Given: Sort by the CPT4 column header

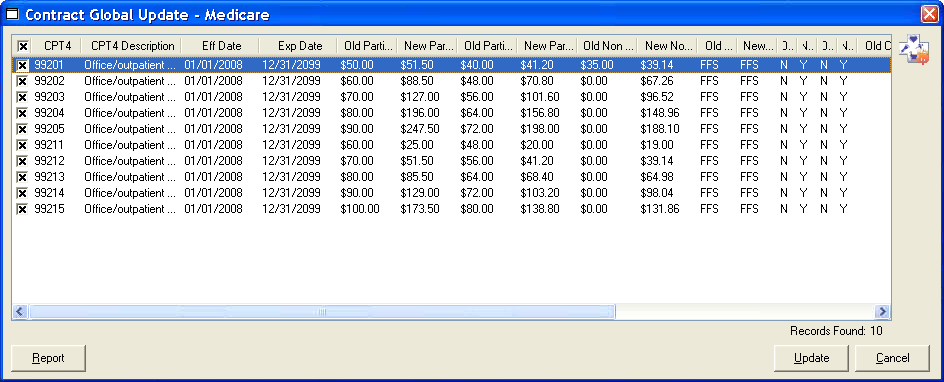Looking at the screenshot, I should click(57, 46).
